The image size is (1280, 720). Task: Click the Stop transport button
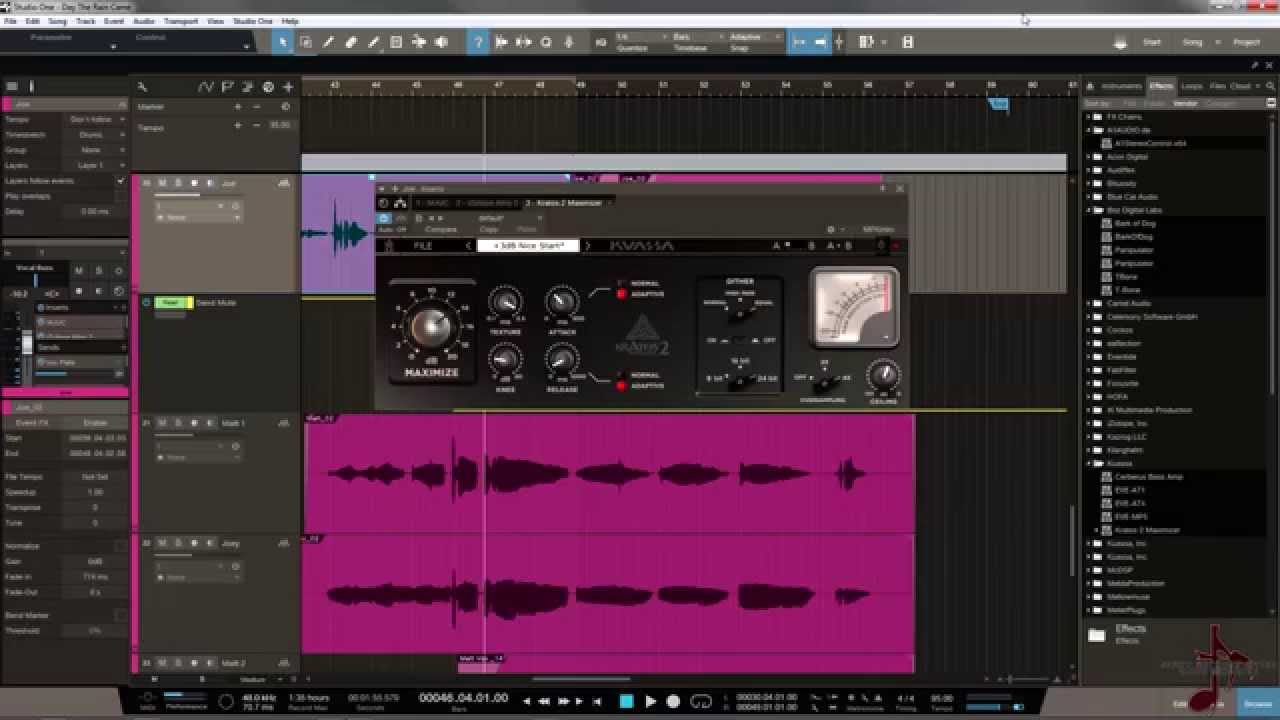627,701
